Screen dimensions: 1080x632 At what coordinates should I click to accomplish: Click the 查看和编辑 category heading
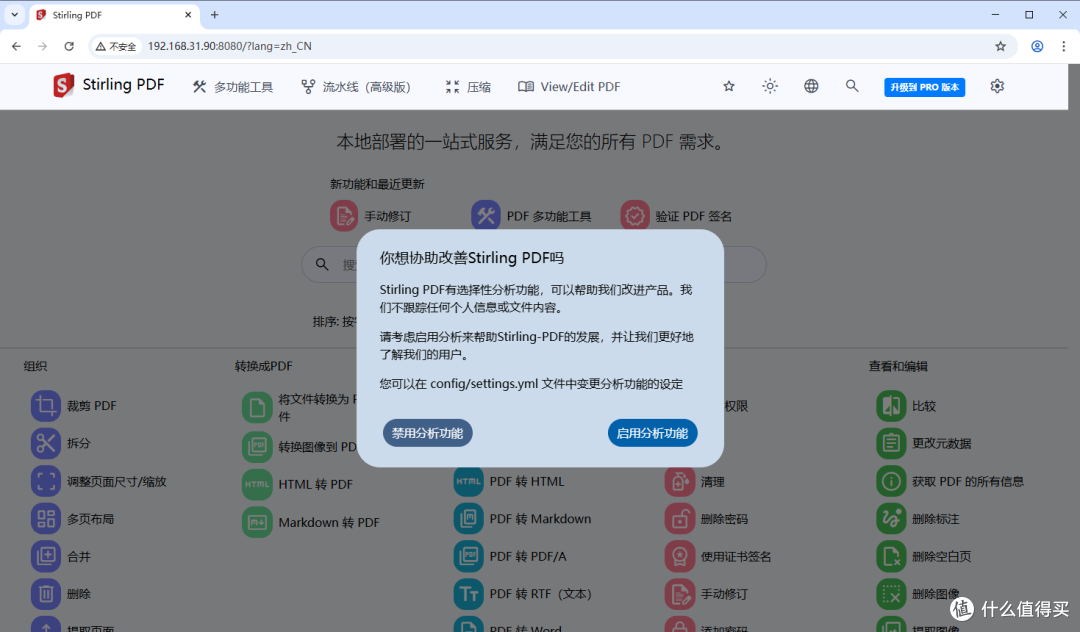coord(897,366)
